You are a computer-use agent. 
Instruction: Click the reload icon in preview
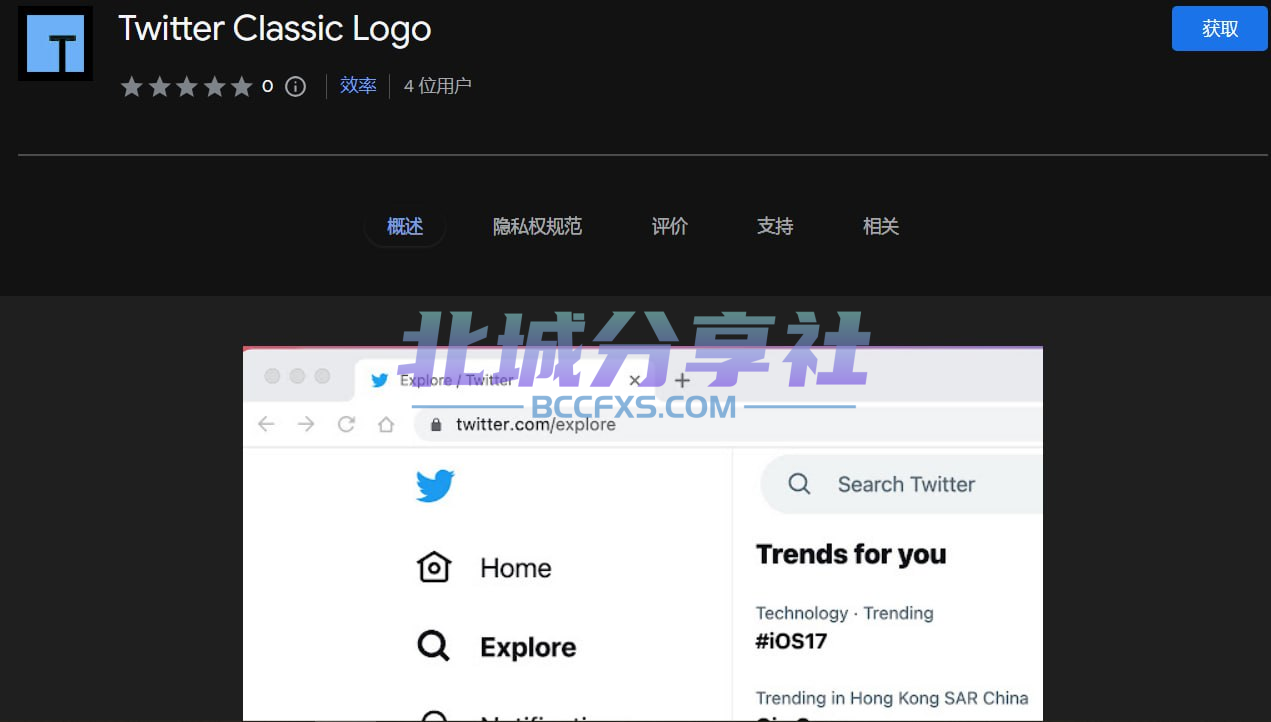click(346, 424)
